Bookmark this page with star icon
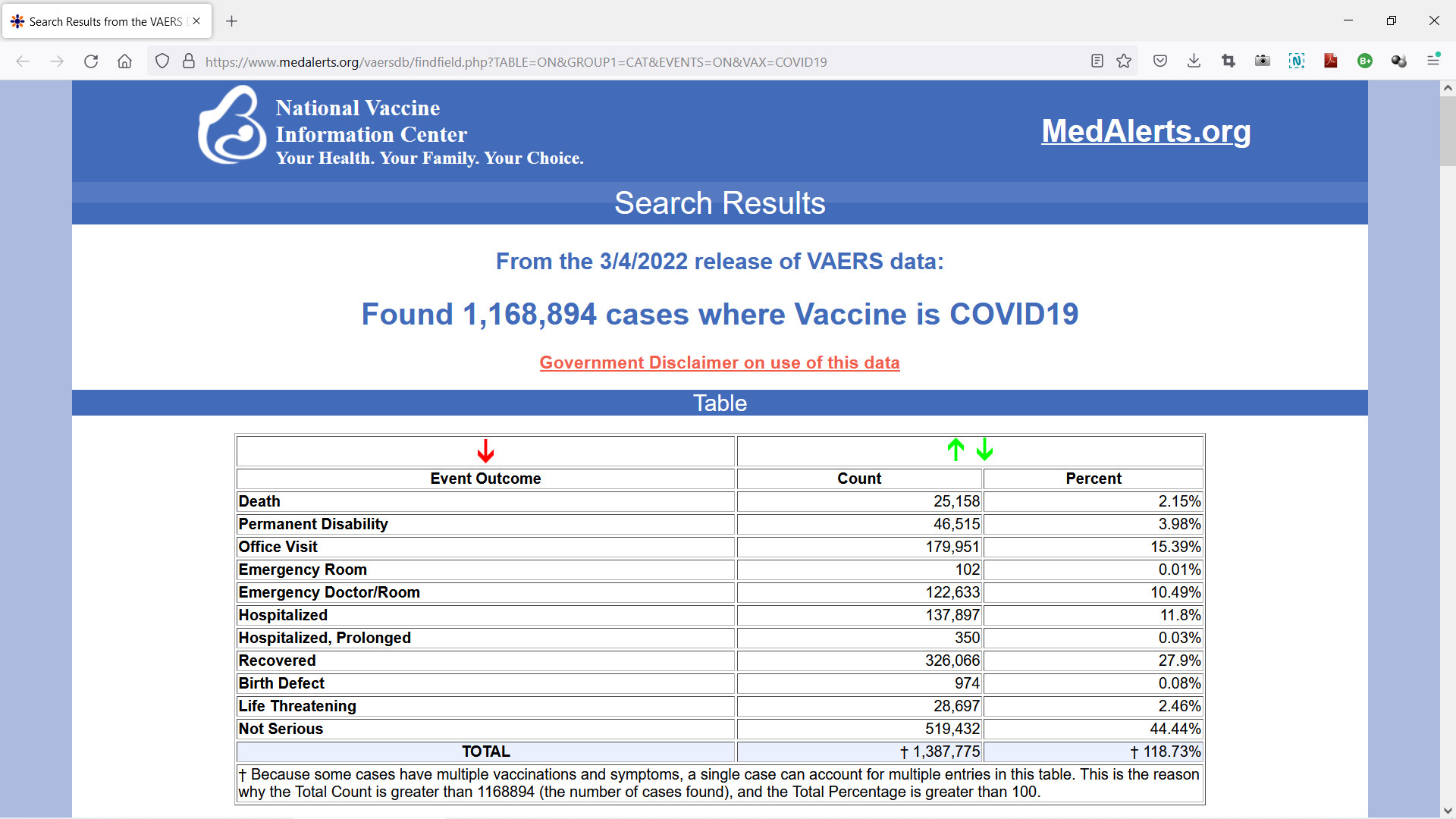Viewport: 1456px width, 819px height. point(1124,61)
